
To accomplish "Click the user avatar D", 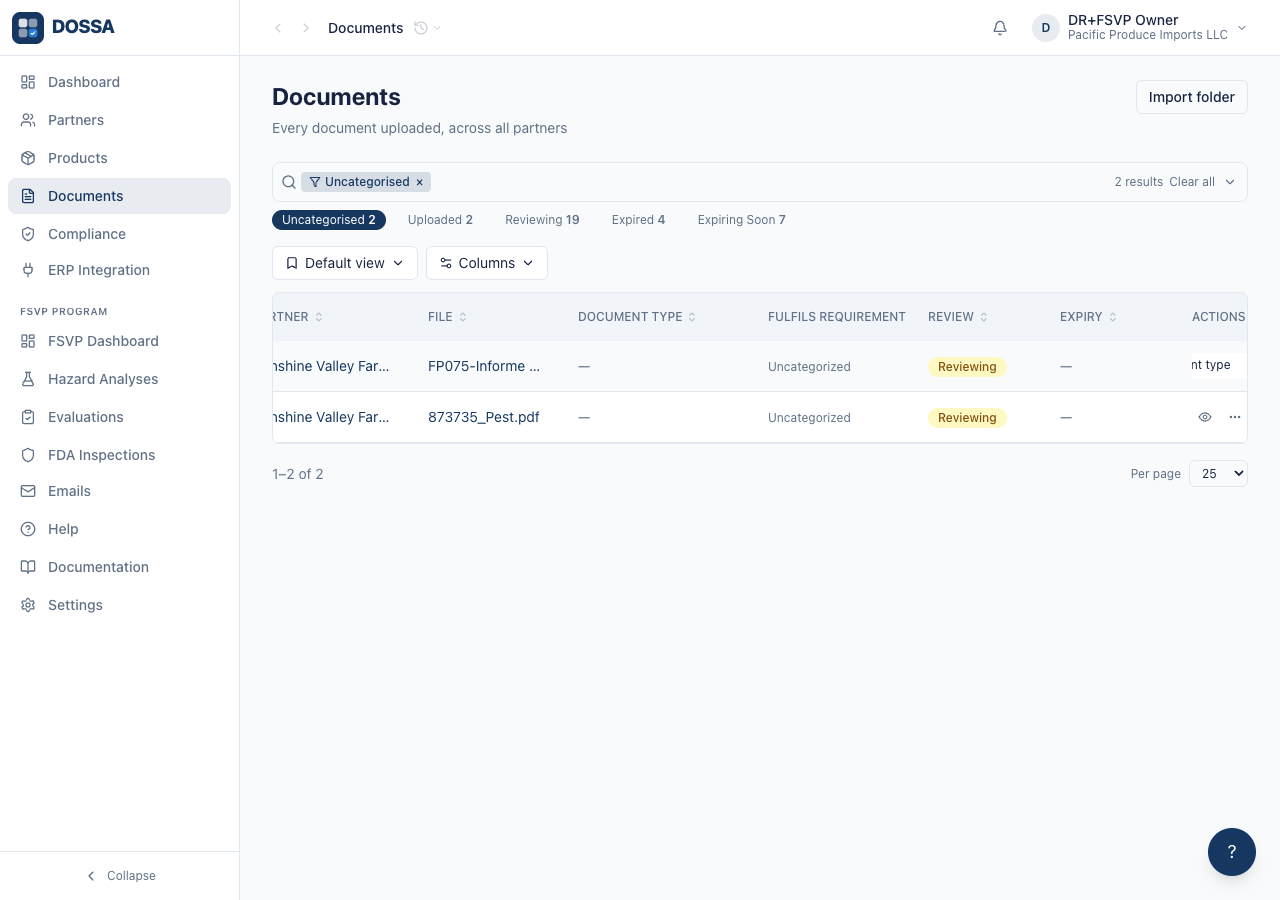I will pyautogui.click(x=1046, y=28).
